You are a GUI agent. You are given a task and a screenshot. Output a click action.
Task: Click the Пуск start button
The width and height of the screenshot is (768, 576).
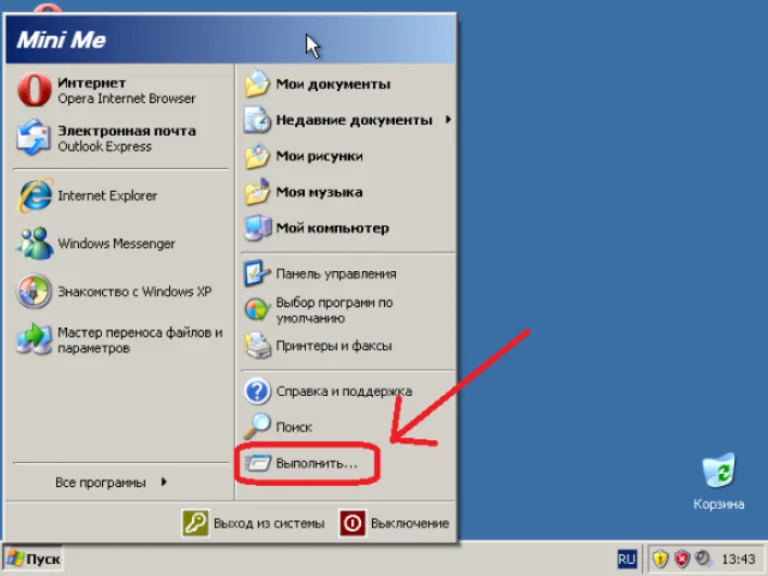(33, 559)
